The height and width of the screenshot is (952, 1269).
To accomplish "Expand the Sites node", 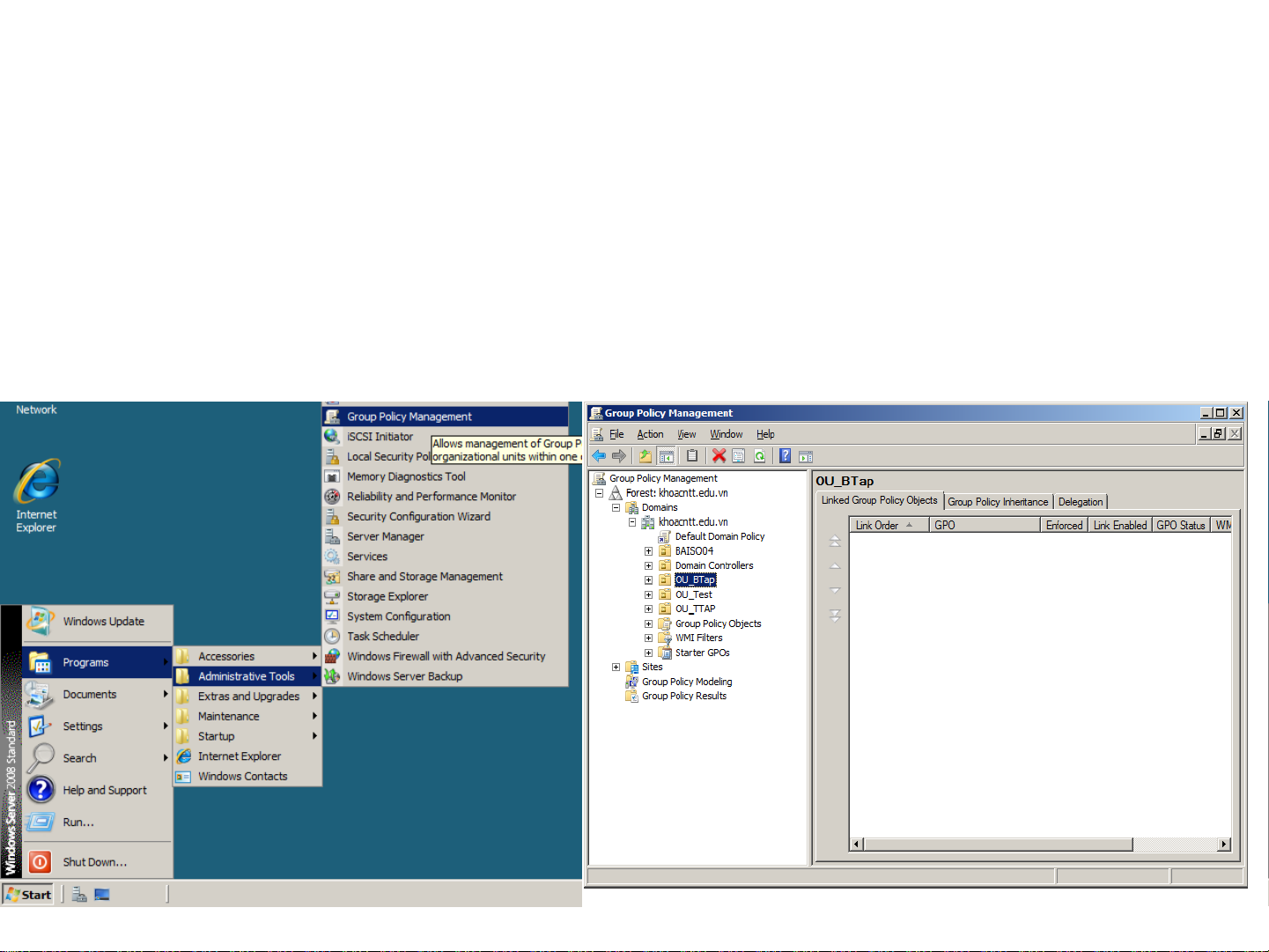I will point(616,667).
